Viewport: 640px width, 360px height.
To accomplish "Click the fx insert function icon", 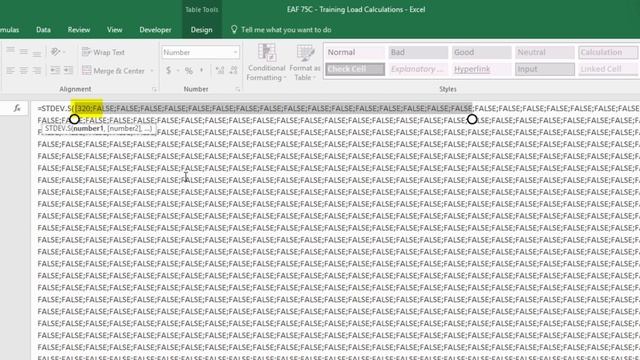I will 17,108.
